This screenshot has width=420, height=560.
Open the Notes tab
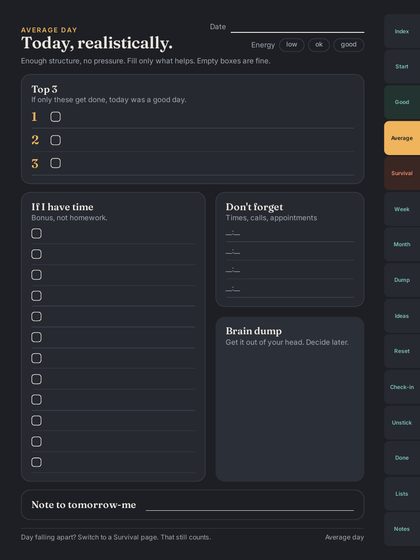[x=402, y=529]
